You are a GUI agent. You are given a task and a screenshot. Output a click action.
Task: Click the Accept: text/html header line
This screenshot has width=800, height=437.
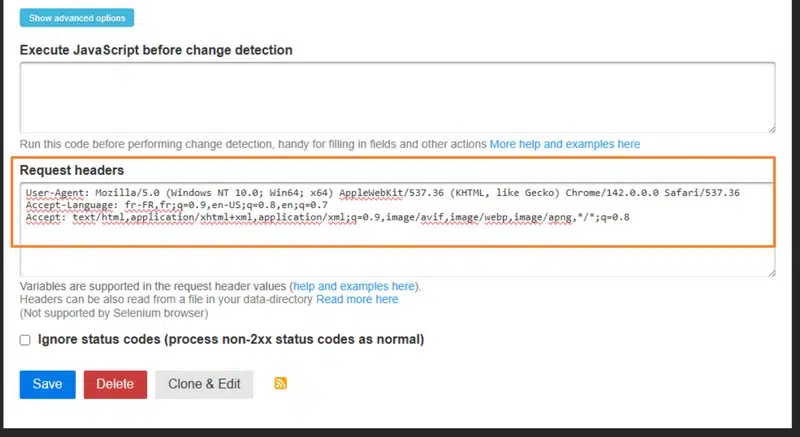click(x=328, y=217)
